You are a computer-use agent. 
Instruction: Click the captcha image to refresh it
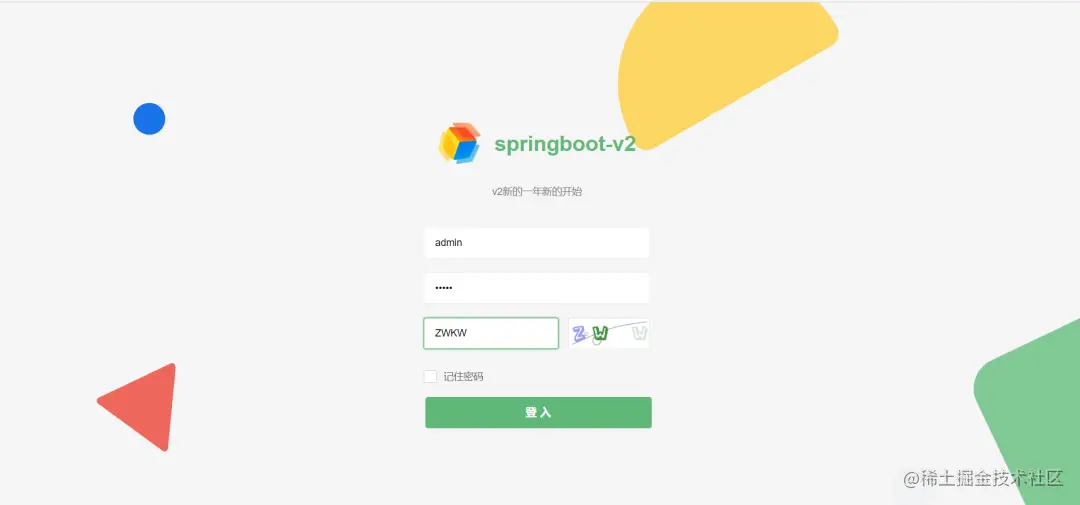click(609, 333)
